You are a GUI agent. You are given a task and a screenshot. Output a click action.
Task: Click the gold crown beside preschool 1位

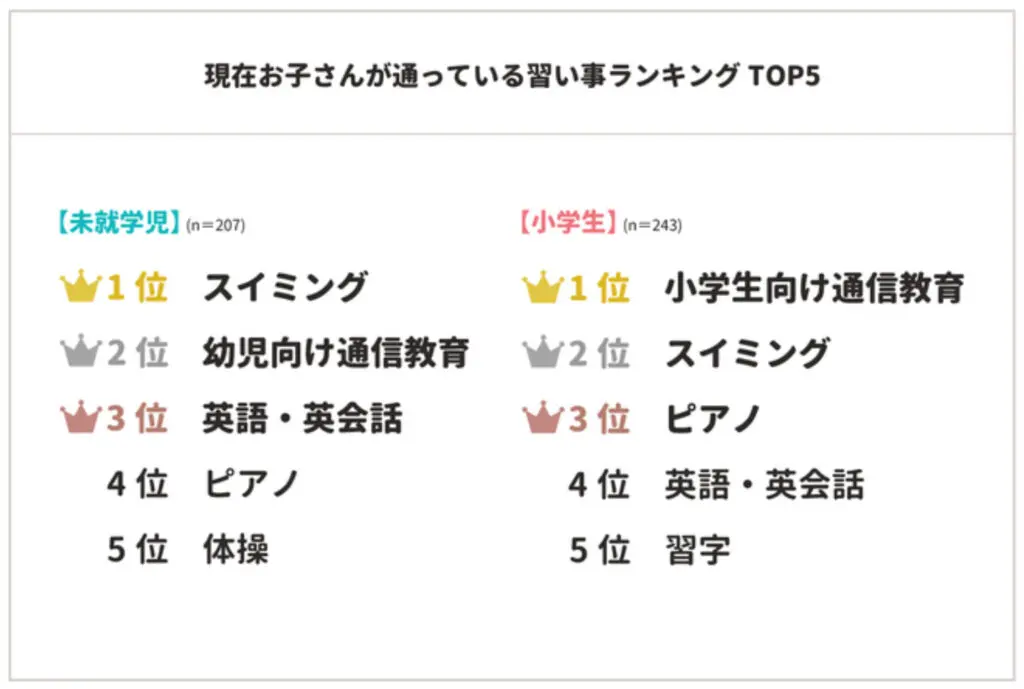pos(79,288)
